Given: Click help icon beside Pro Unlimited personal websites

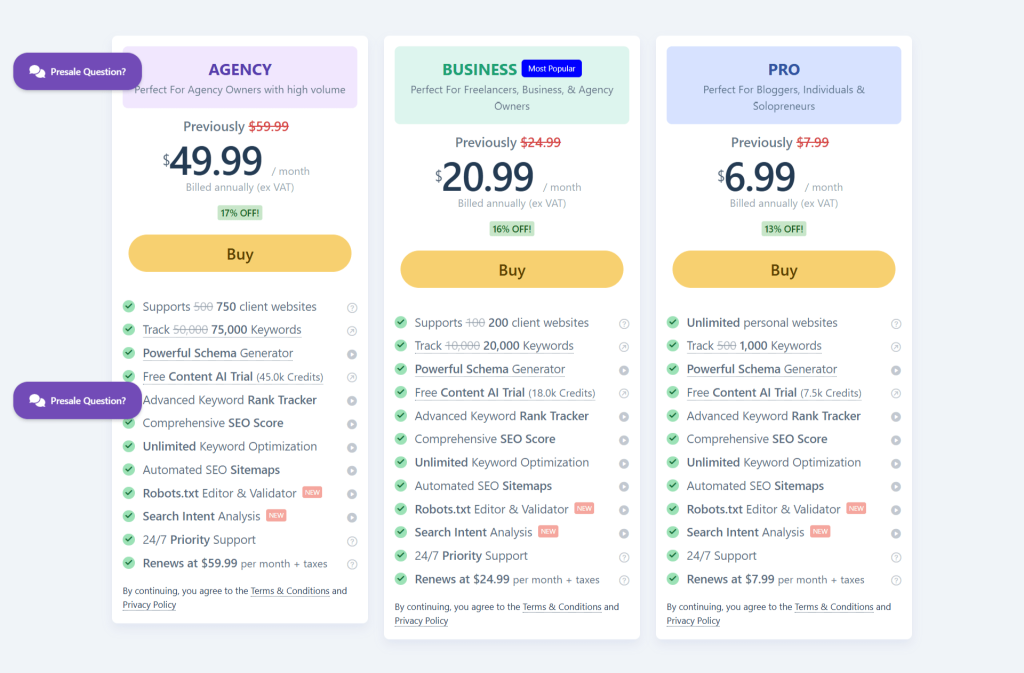Looking at the screenshot, I should [x=896, y=323].
